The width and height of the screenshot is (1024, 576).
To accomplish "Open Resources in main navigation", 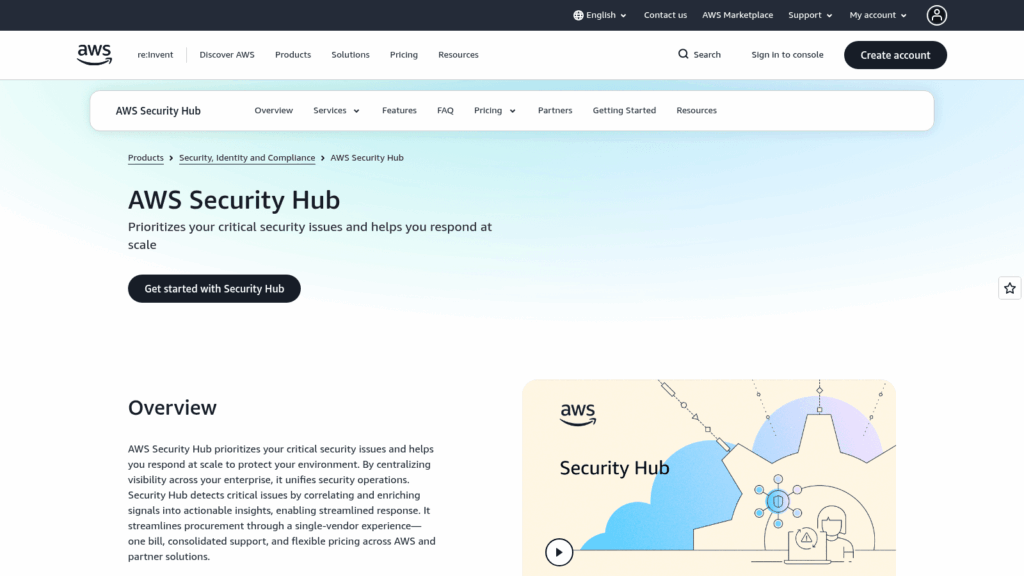I will [x=458, y=55].
